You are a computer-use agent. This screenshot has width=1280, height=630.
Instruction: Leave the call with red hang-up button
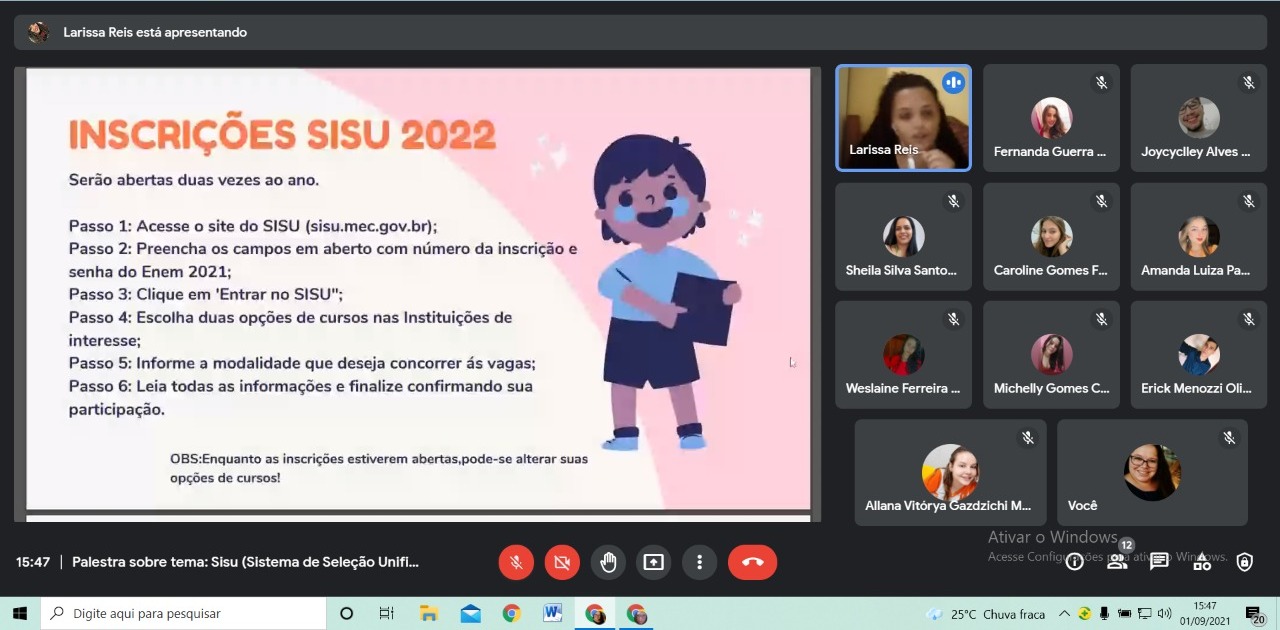click(753, 562)
